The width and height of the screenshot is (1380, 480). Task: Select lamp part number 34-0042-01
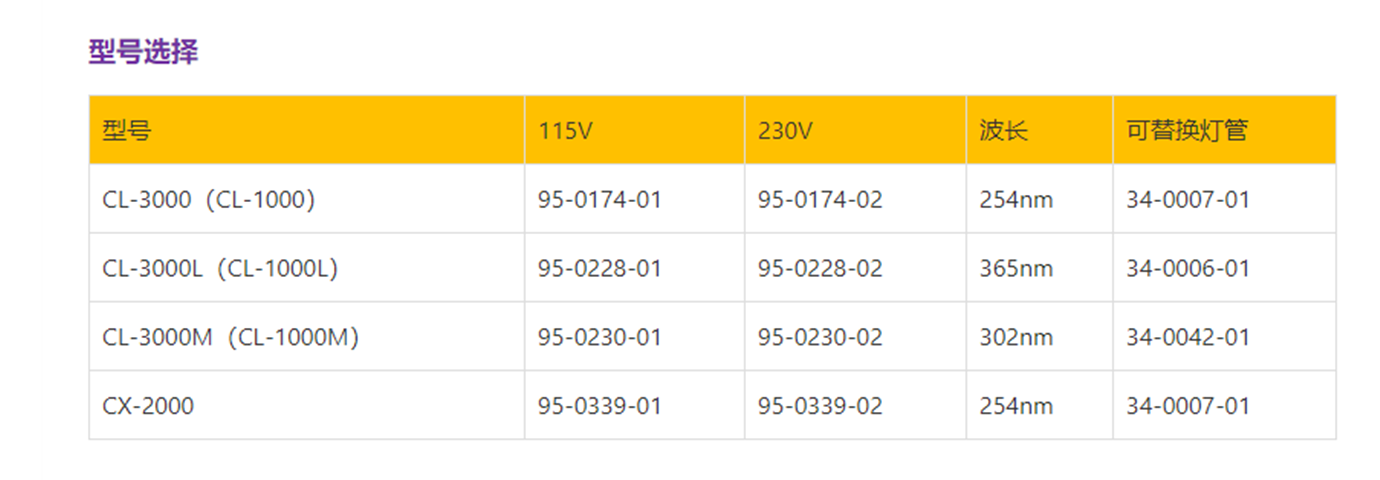[x=1188, y=338]
